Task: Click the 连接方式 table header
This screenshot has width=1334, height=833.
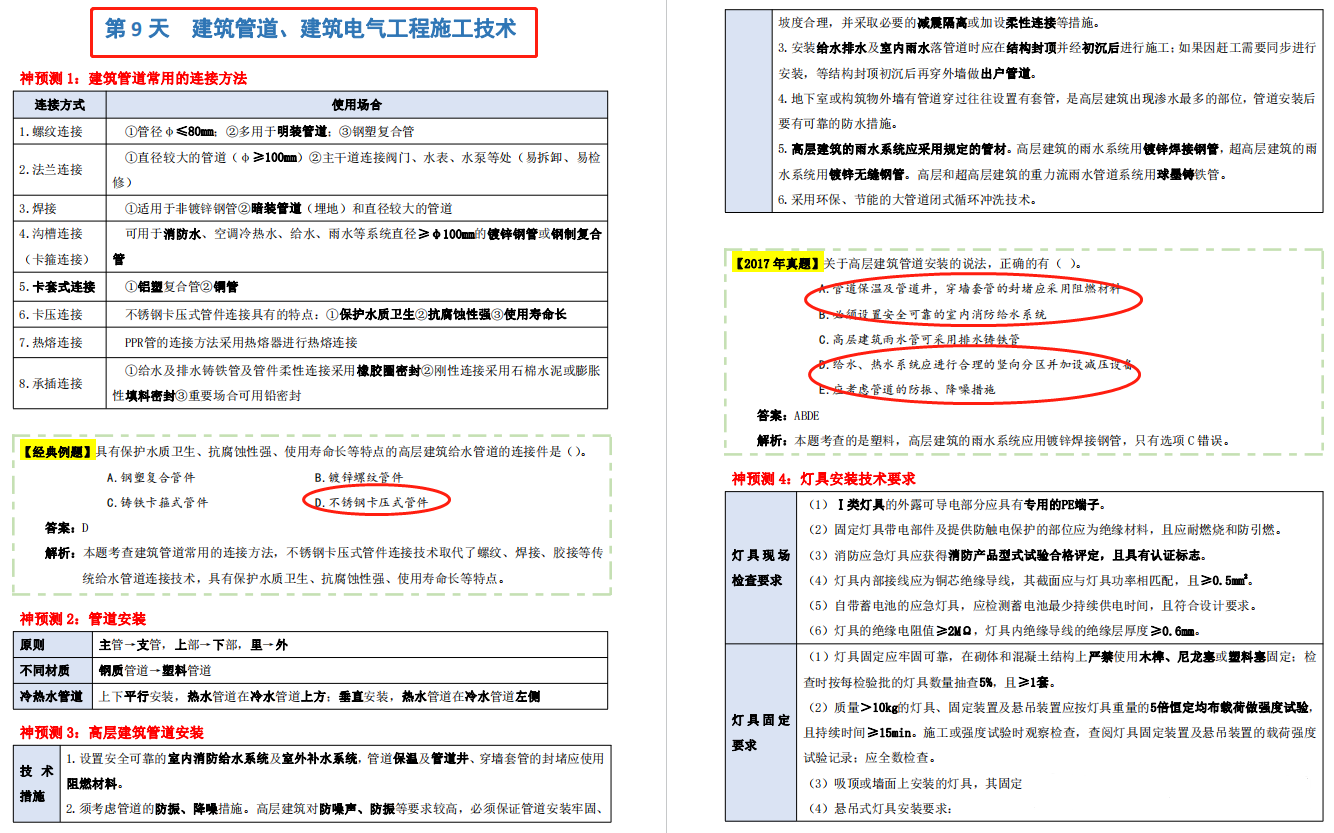Action: [x=58, y=105]
